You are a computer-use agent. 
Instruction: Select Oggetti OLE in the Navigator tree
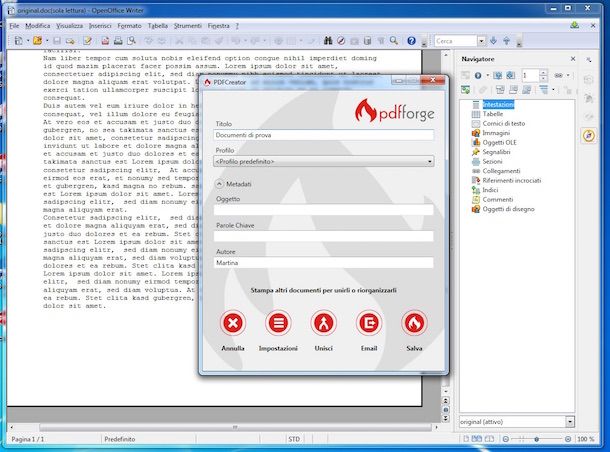click(x=499, y=142)
